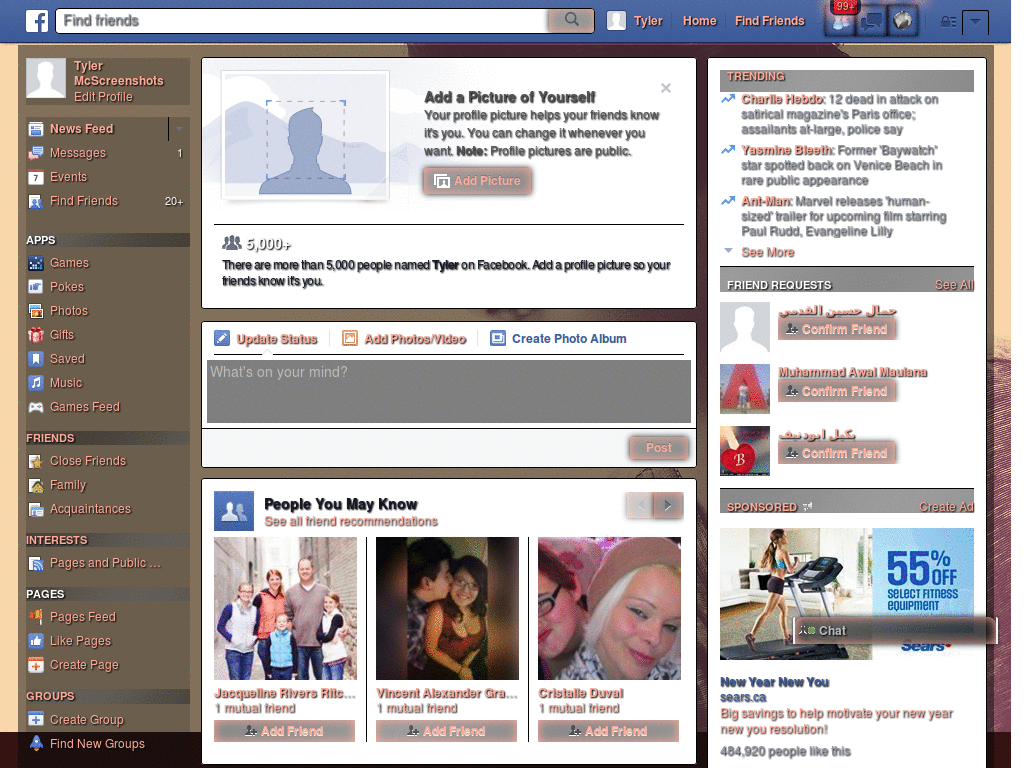Click Edit Profile link
This screenshot has height=768, width=1024.
tap(103, 97)
